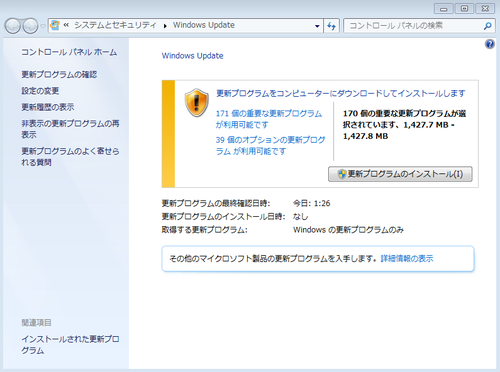
Task: Open 更新履歴の表示 in the sidebar
Action: (x=48, y=107)
